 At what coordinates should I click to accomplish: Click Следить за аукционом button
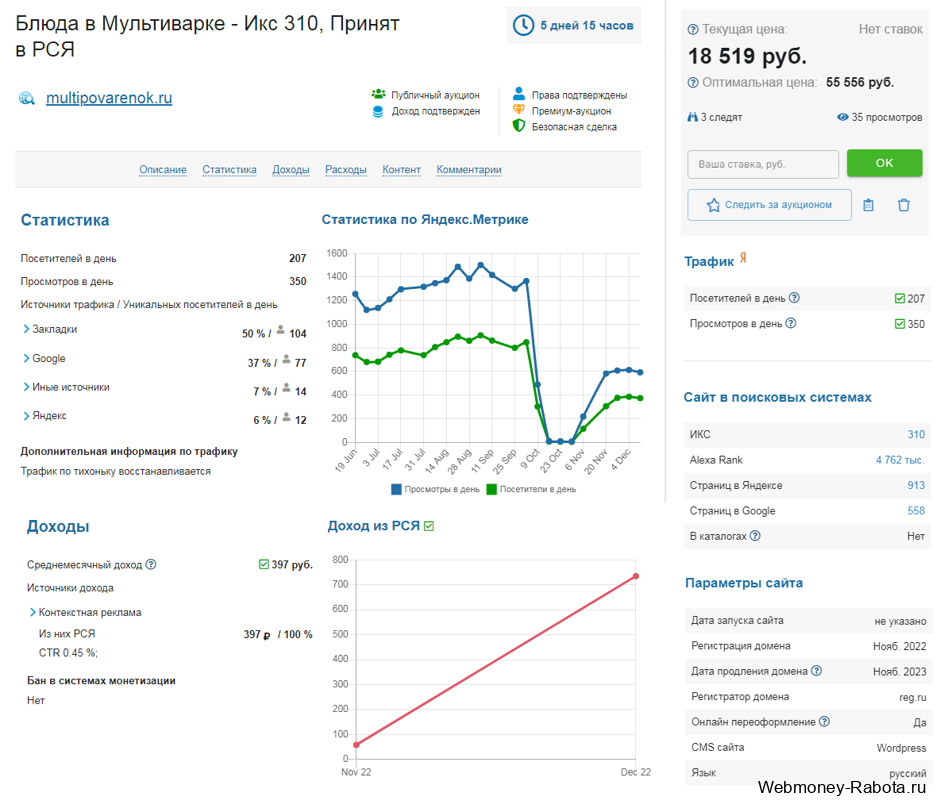769,205
